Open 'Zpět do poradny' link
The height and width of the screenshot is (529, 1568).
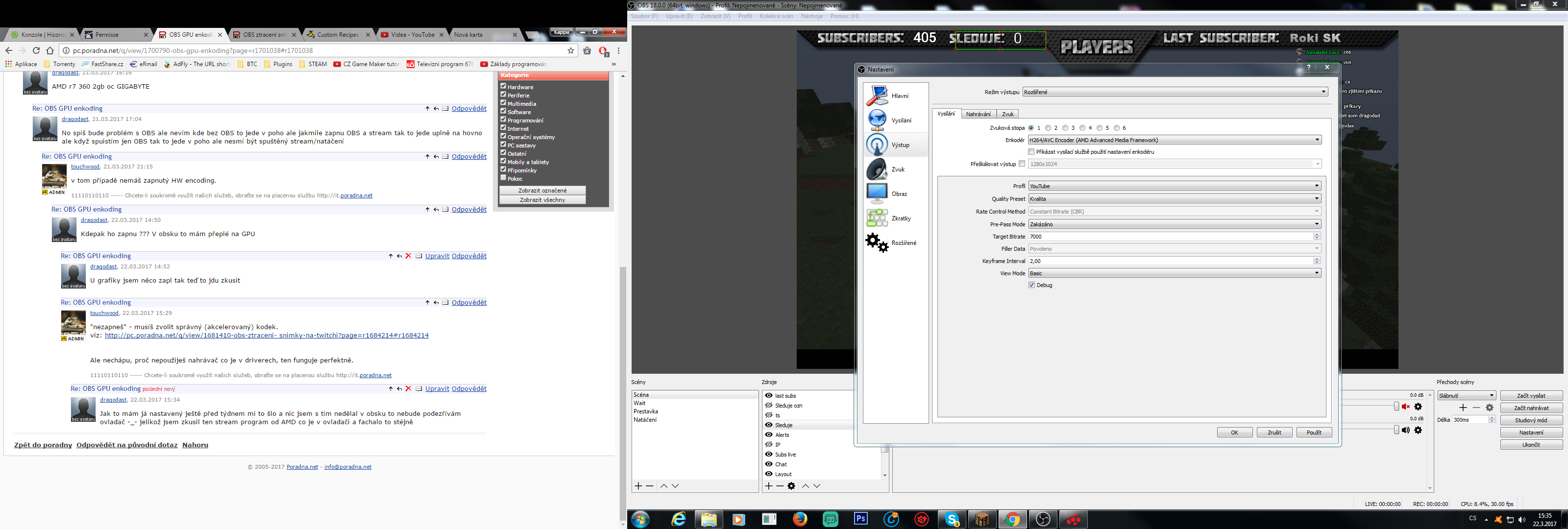(x=43, y=445)
